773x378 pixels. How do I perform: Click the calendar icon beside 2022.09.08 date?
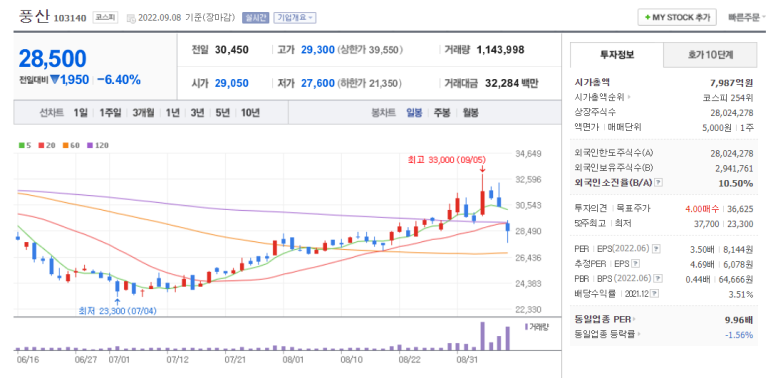coord(131,18)
